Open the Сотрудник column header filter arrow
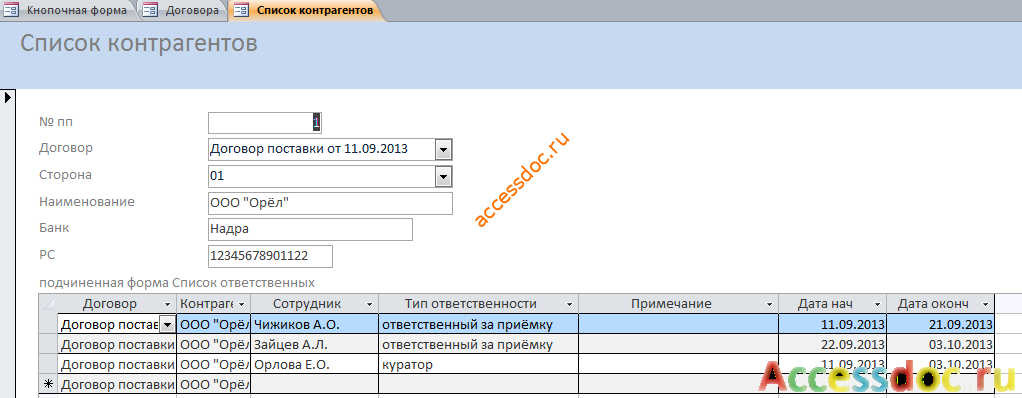This screenshot has width=1022, height=398. click(x=370, y=305)
